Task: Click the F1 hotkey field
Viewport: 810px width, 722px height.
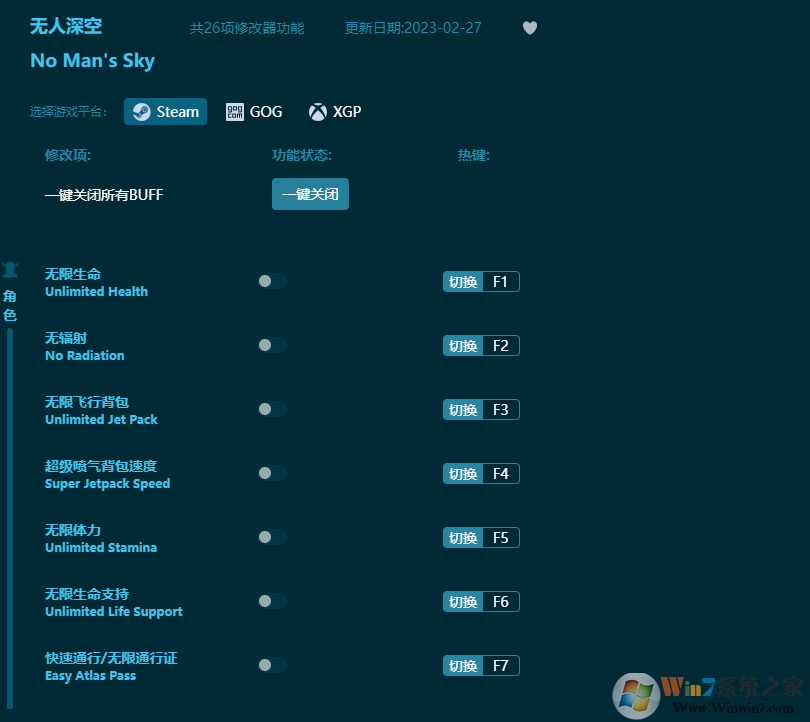Action: [501, 282]
